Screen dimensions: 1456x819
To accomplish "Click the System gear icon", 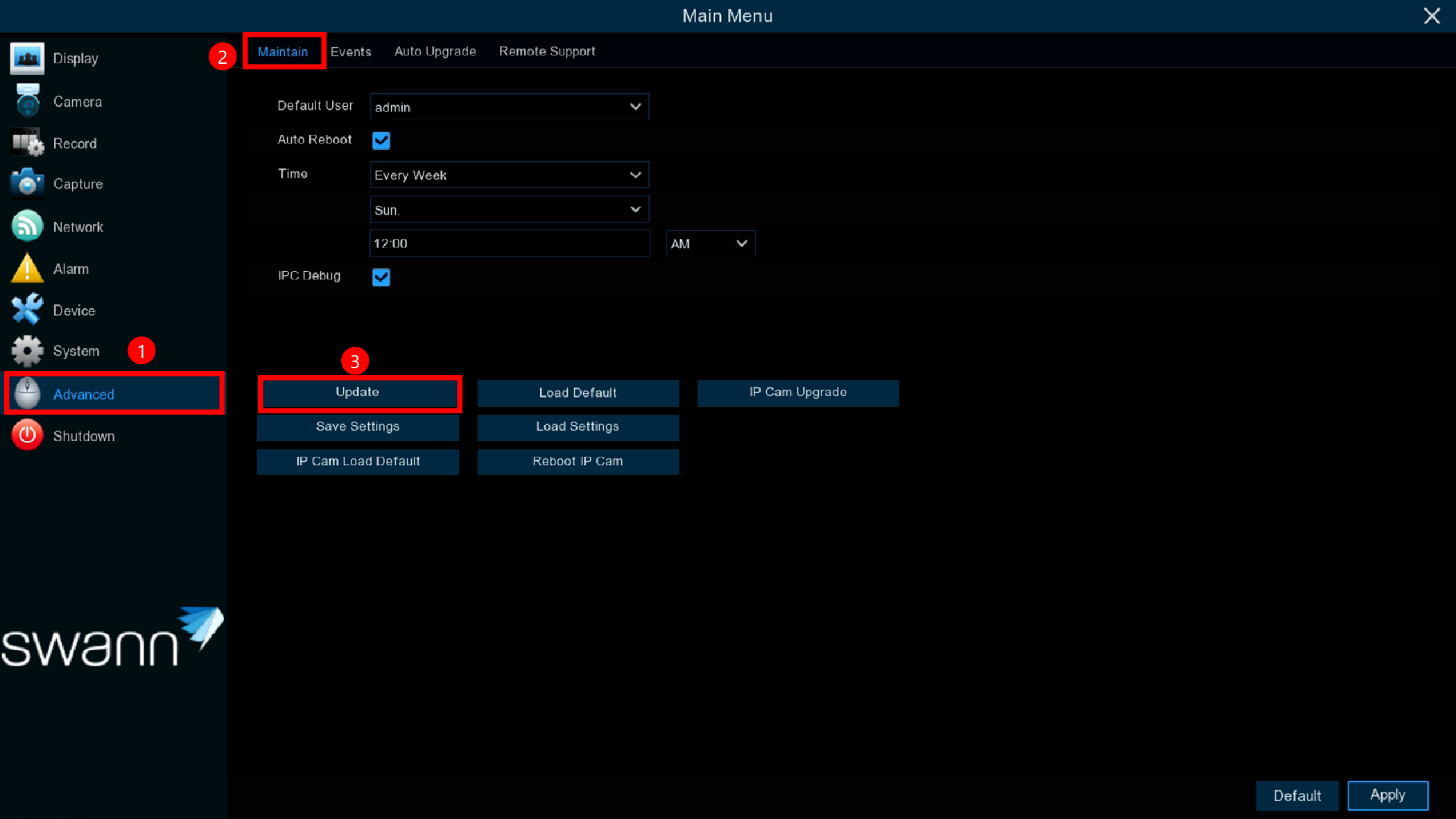I will [x=27, y=351].
